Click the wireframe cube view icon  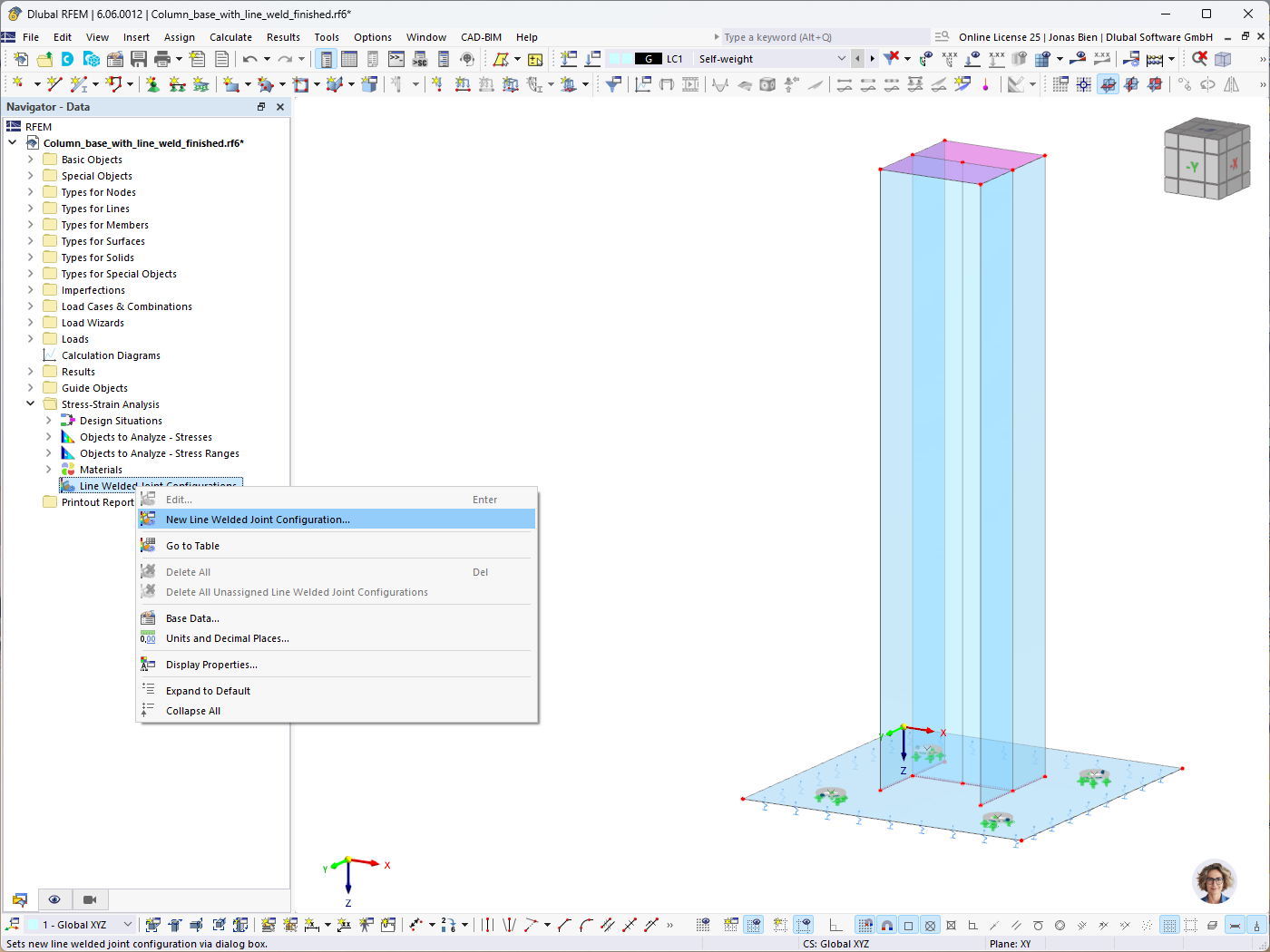[x=1223, y=59]
